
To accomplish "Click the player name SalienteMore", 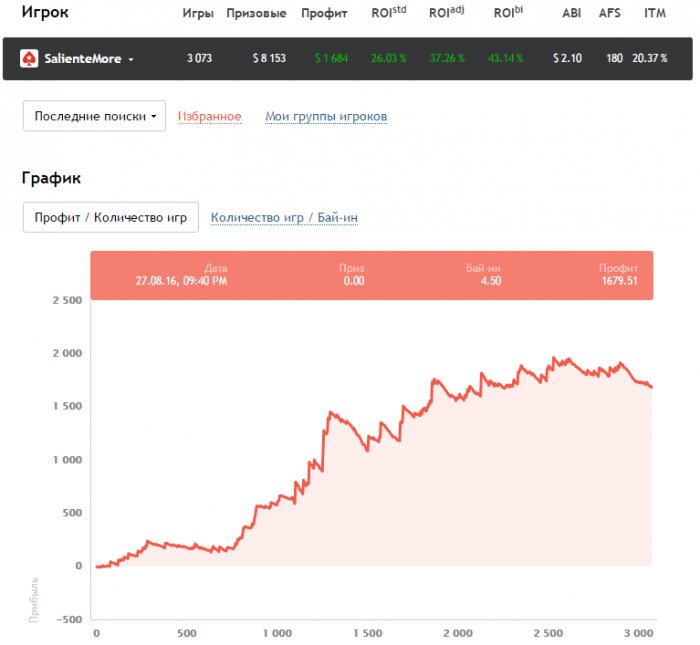I will 83,59.
